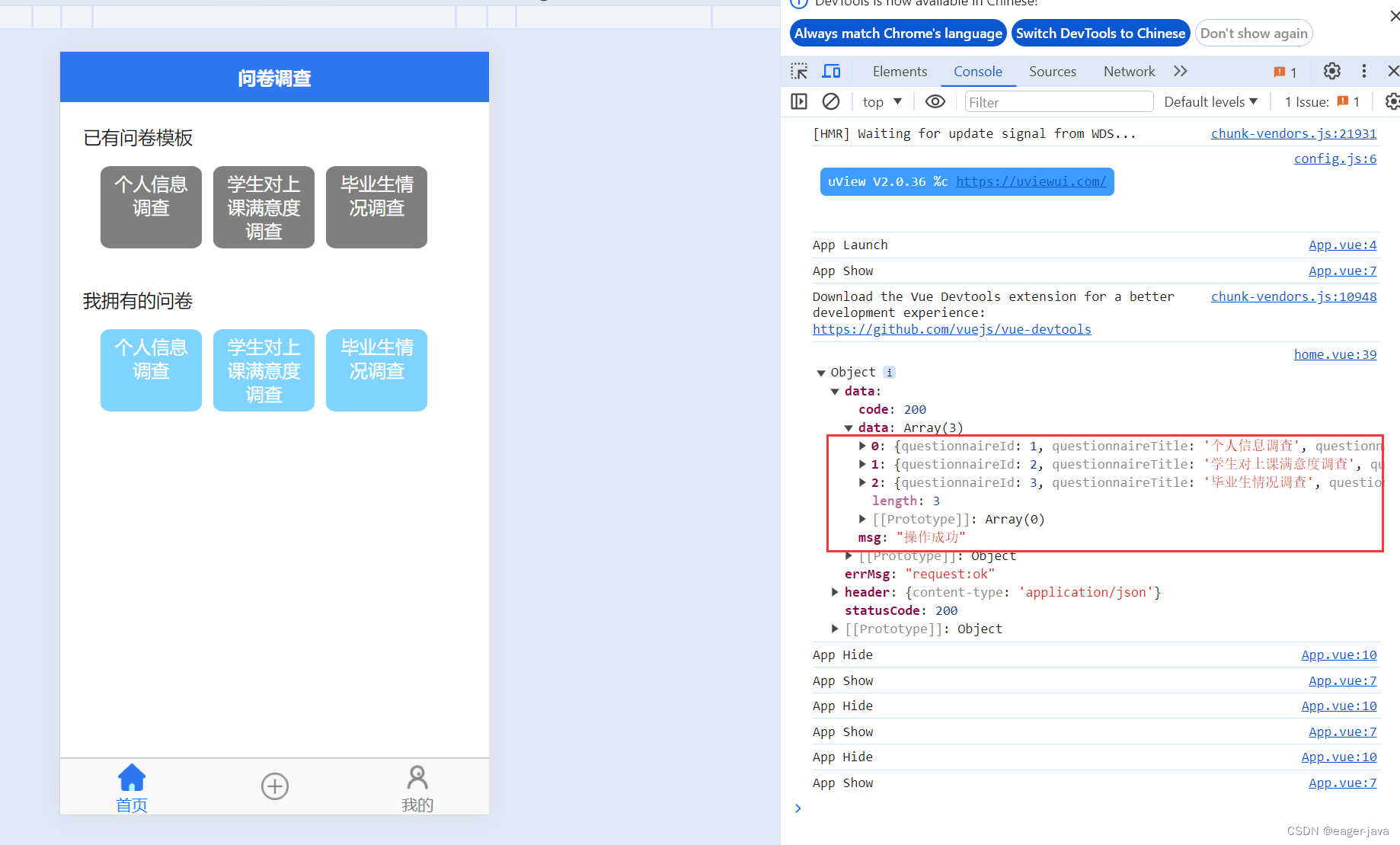The width and height of the screenshot is (1400, 845).
Task: Toggle the device toolbar icon
Action: pos(831,72)
